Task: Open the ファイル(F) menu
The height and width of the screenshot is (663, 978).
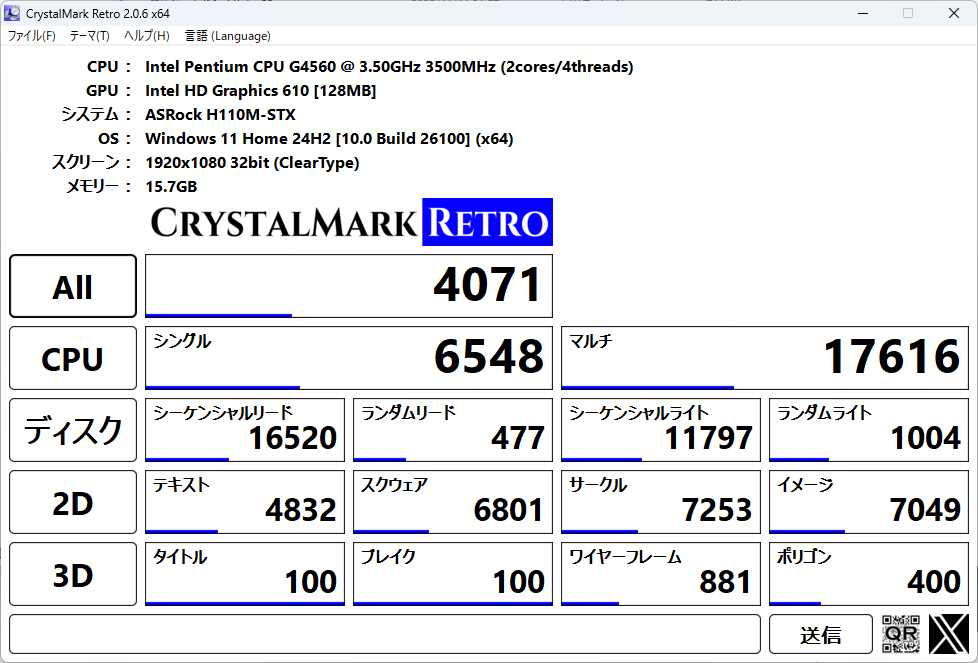Action: [32, 36]
